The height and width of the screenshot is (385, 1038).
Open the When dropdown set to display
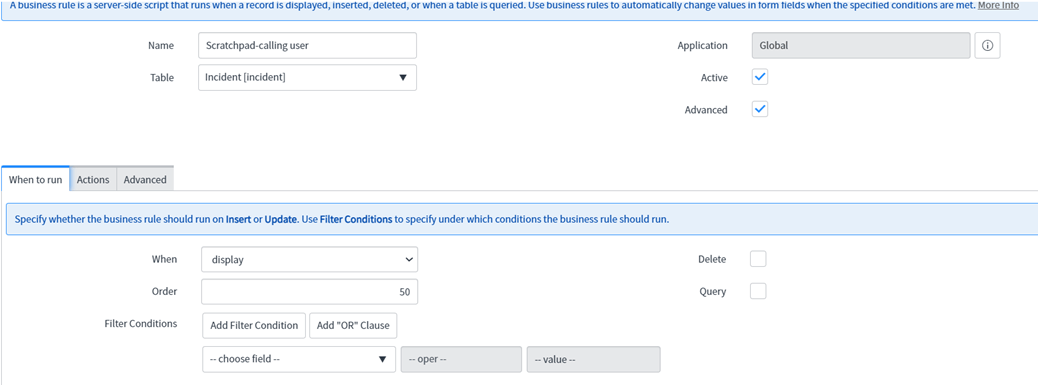coord(309,260)
